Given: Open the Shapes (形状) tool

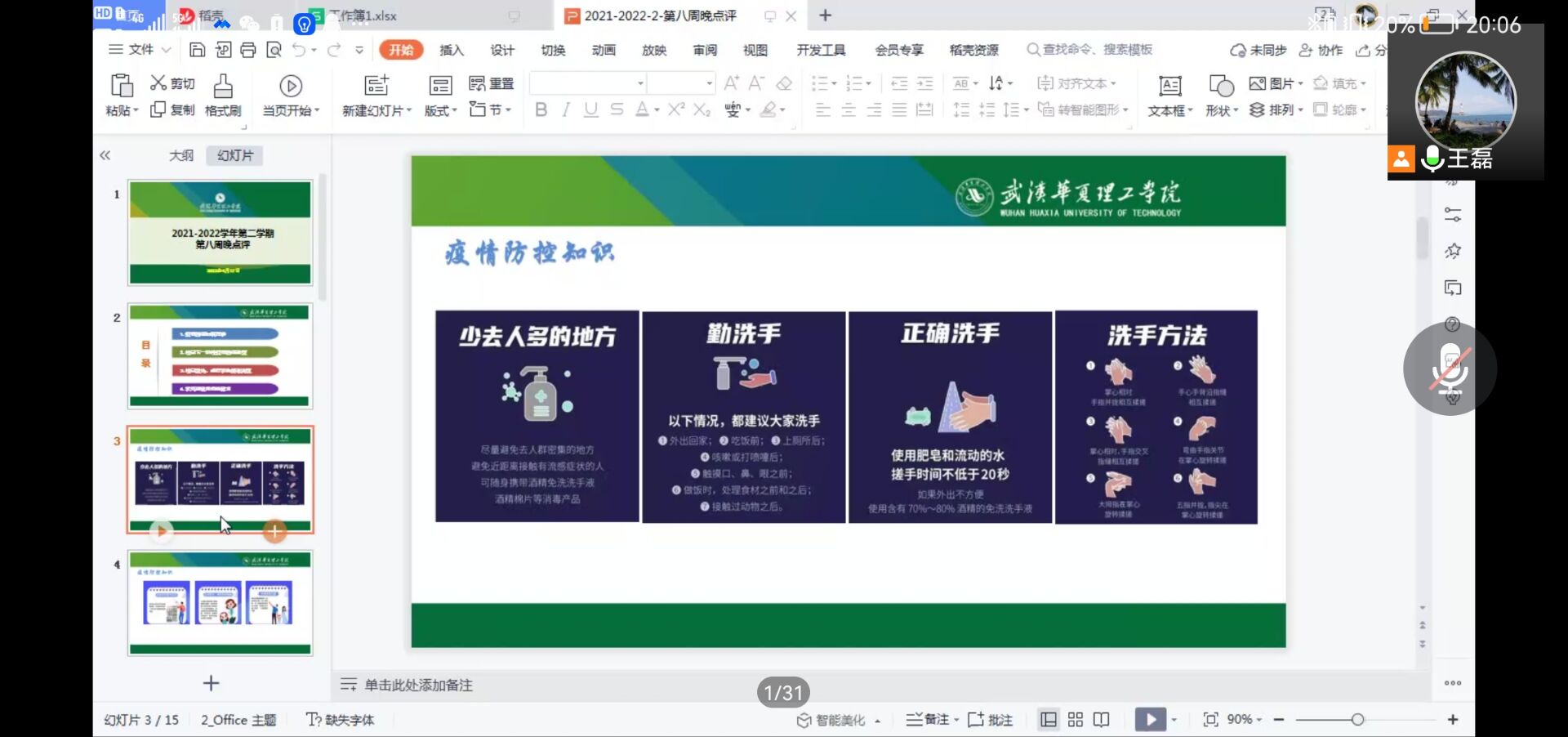Looking at the screenshot, I should 1221,95.
